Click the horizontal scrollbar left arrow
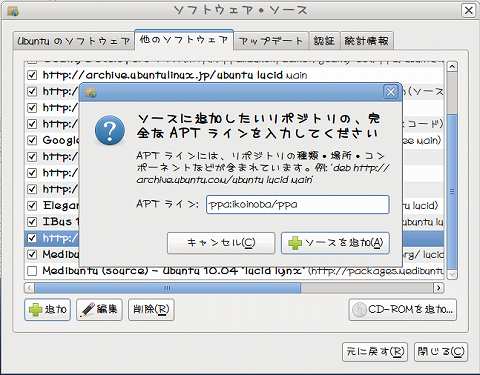The width and height of the screenshot is (480, 375). [29, 288]
